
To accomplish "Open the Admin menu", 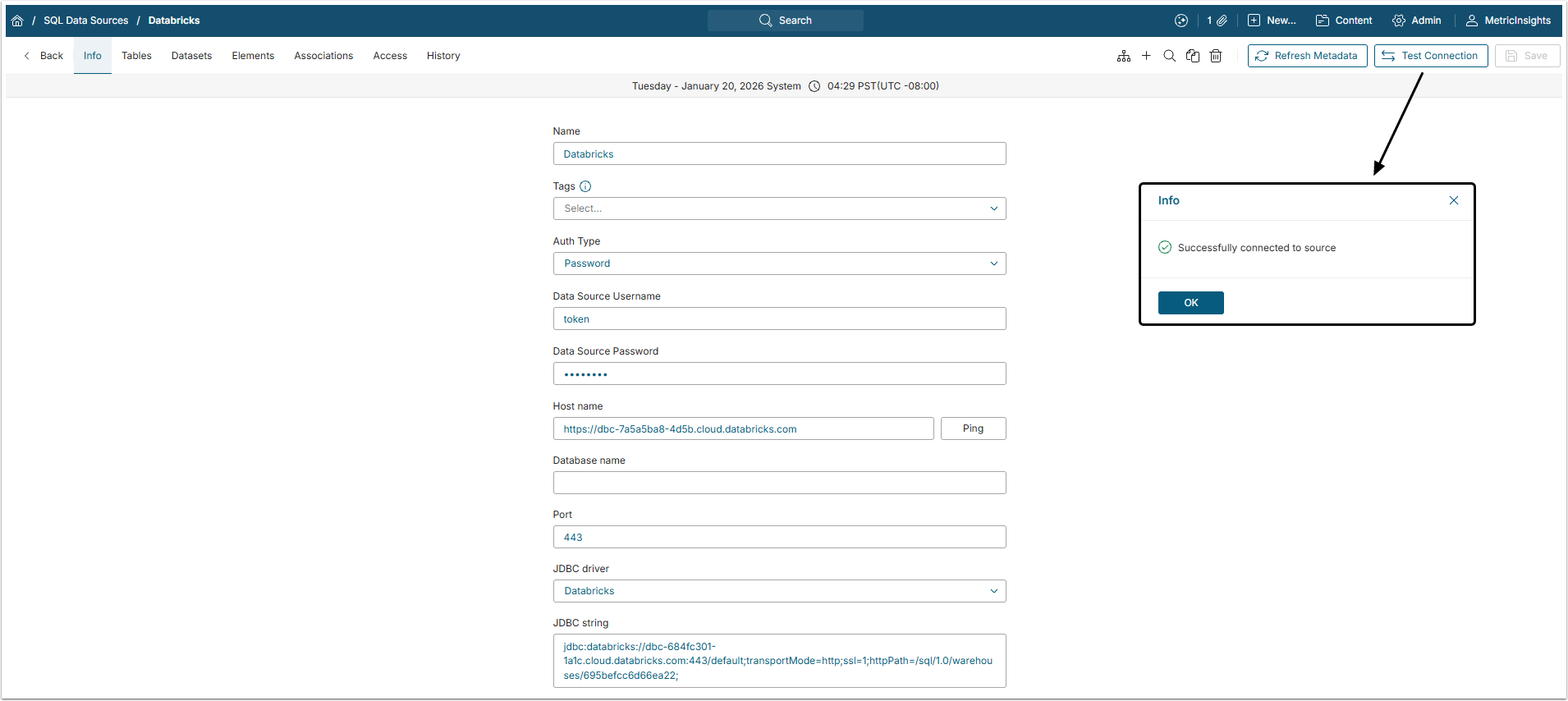I will pos(1417,21).
